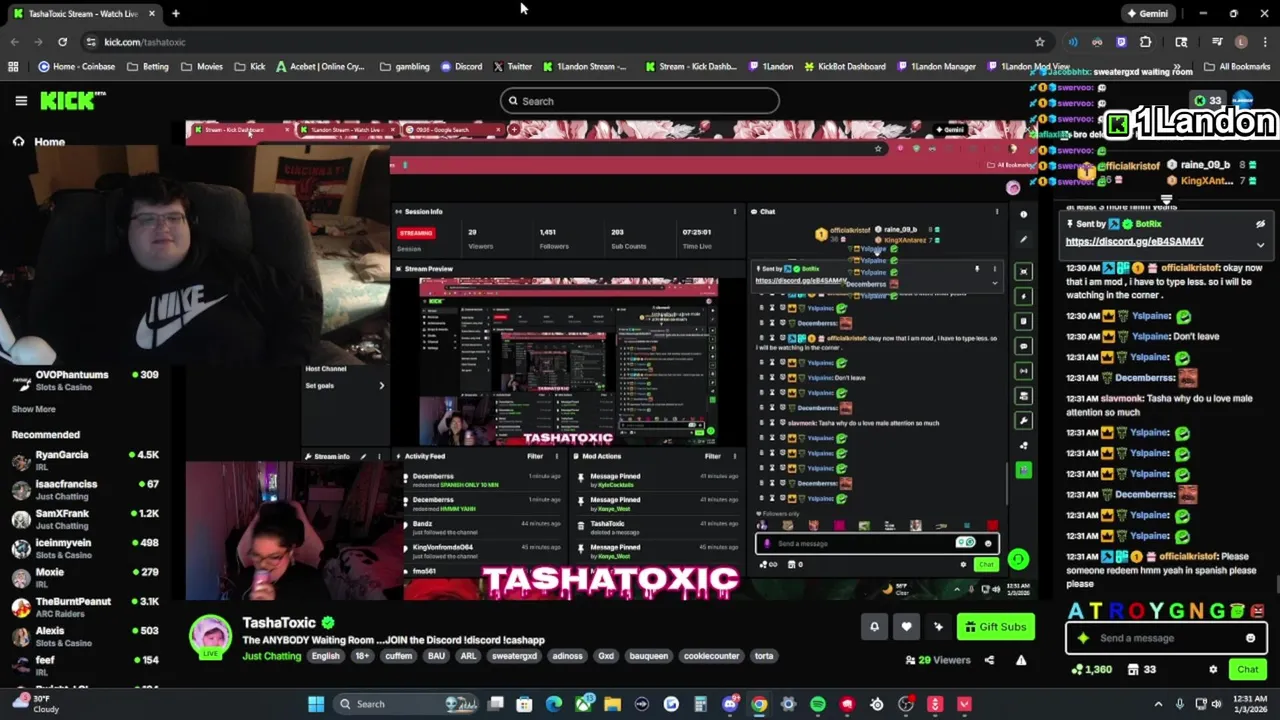Screen dimensions: 1280x720
Task: Bookmark this page with star icon
Action: pyautogui.click(x=1040, y=42)
